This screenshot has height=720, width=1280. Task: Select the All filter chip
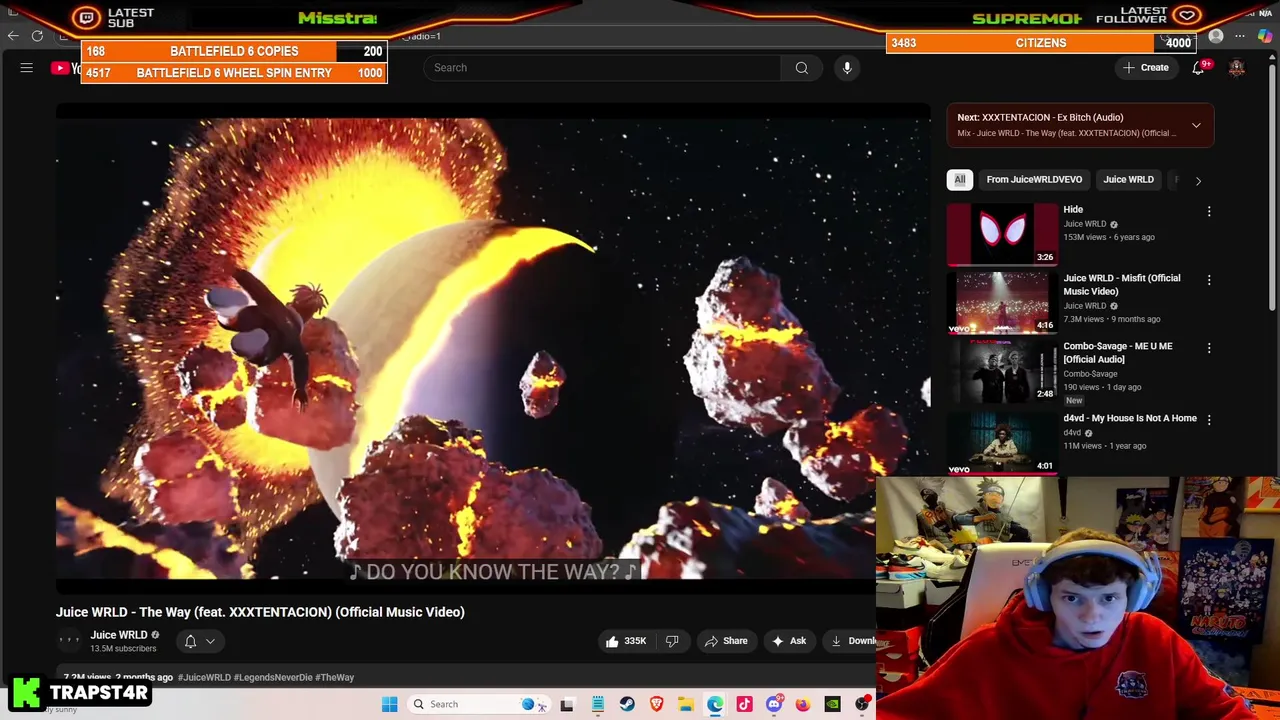coord(959,180)
